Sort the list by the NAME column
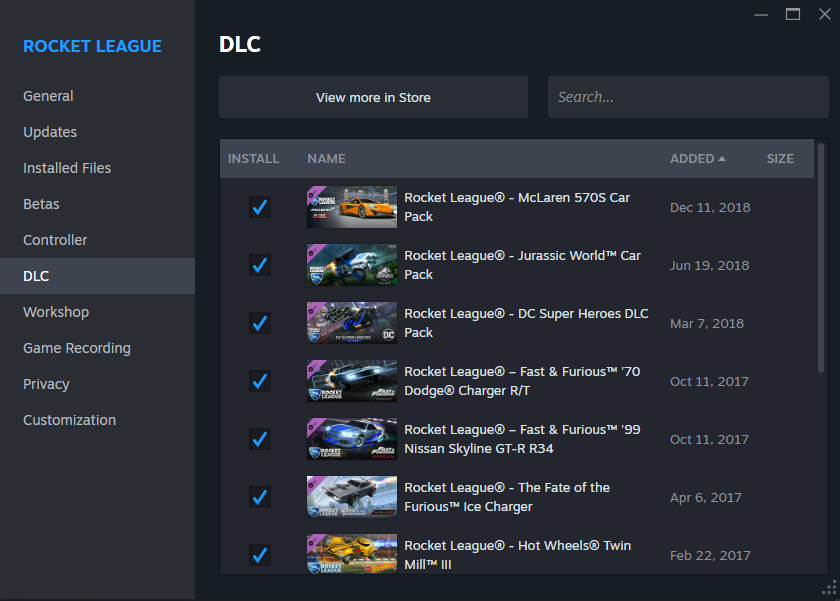The width and height of the screenshot is (840, 601). [326, 158]
